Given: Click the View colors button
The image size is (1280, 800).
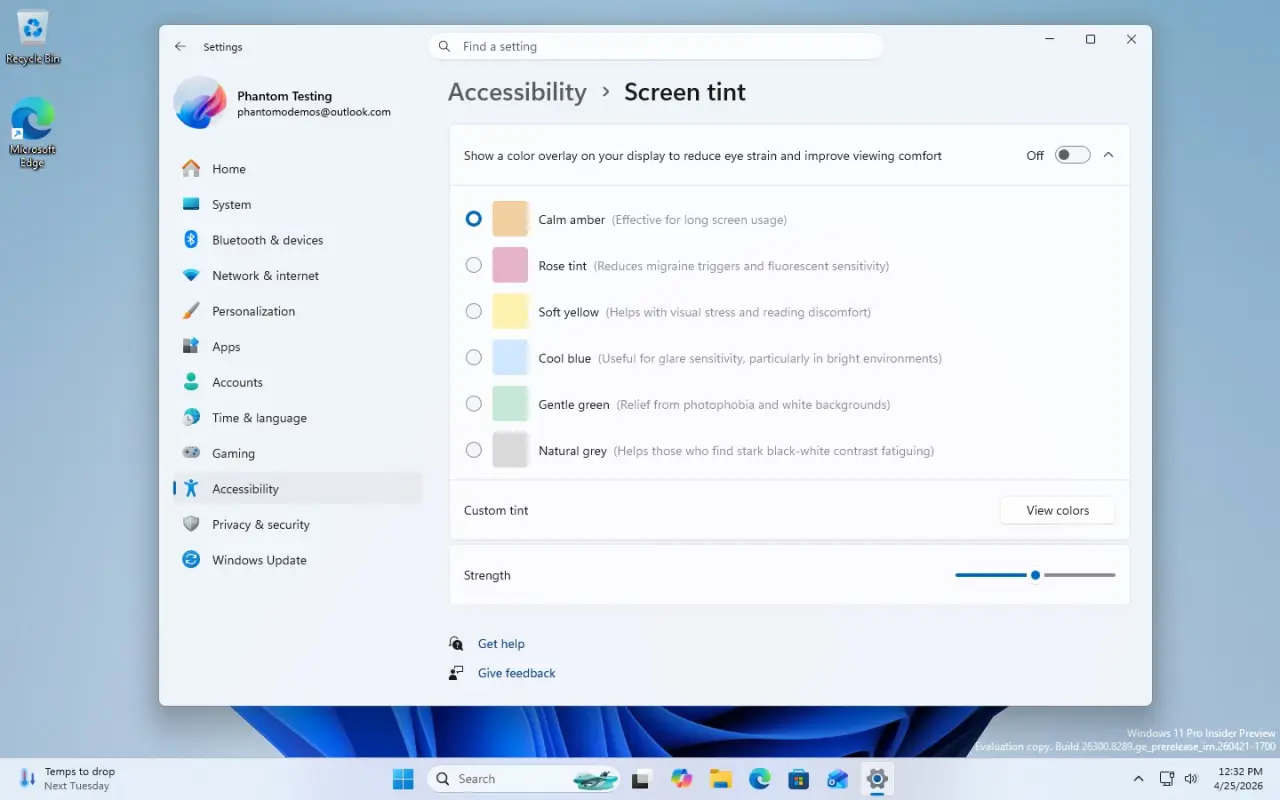Looking at the screenshot, I should pyautogui.click(x=1057, y=510).
